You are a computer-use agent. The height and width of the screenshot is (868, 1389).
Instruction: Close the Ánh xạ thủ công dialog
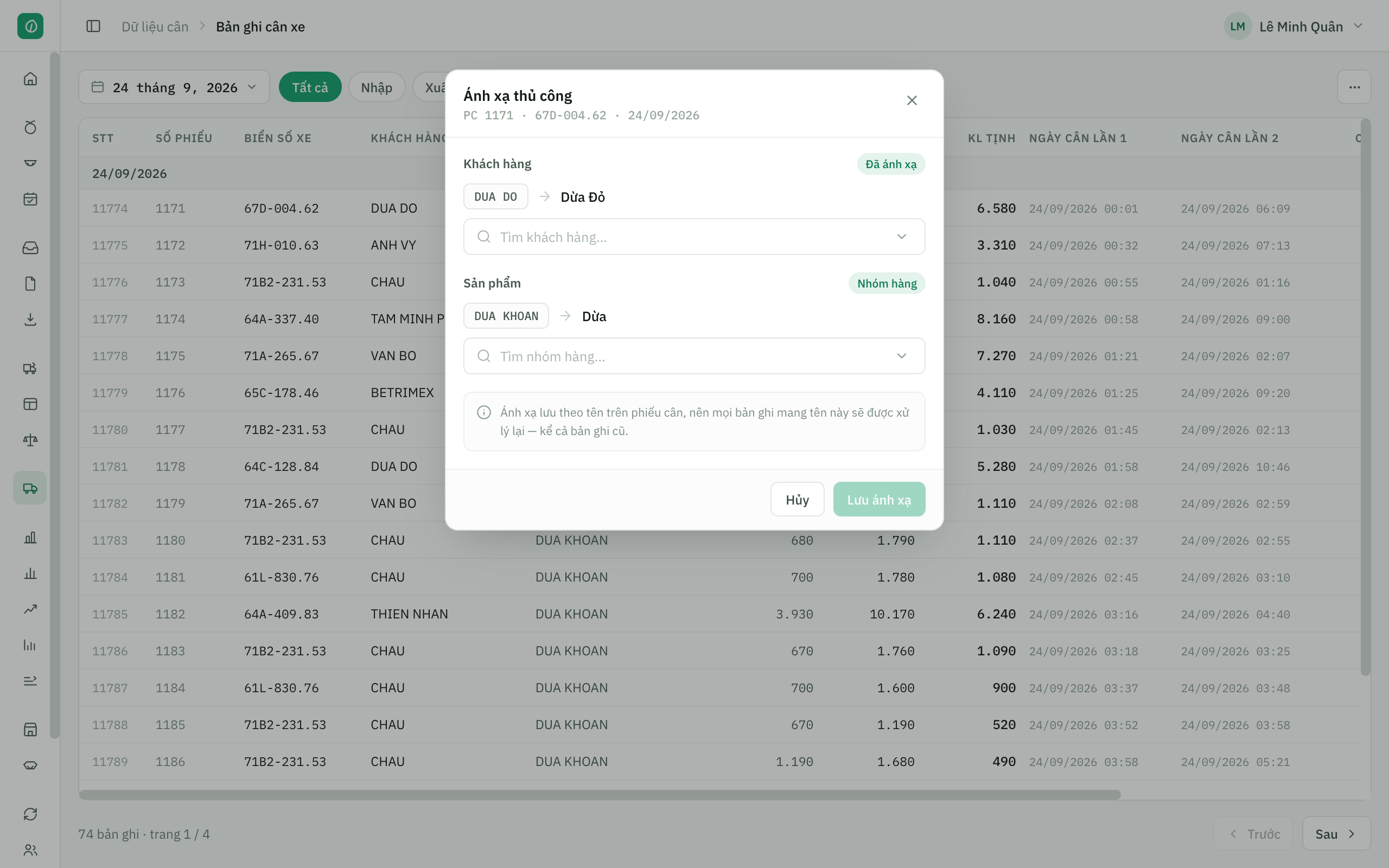[912, 100]
